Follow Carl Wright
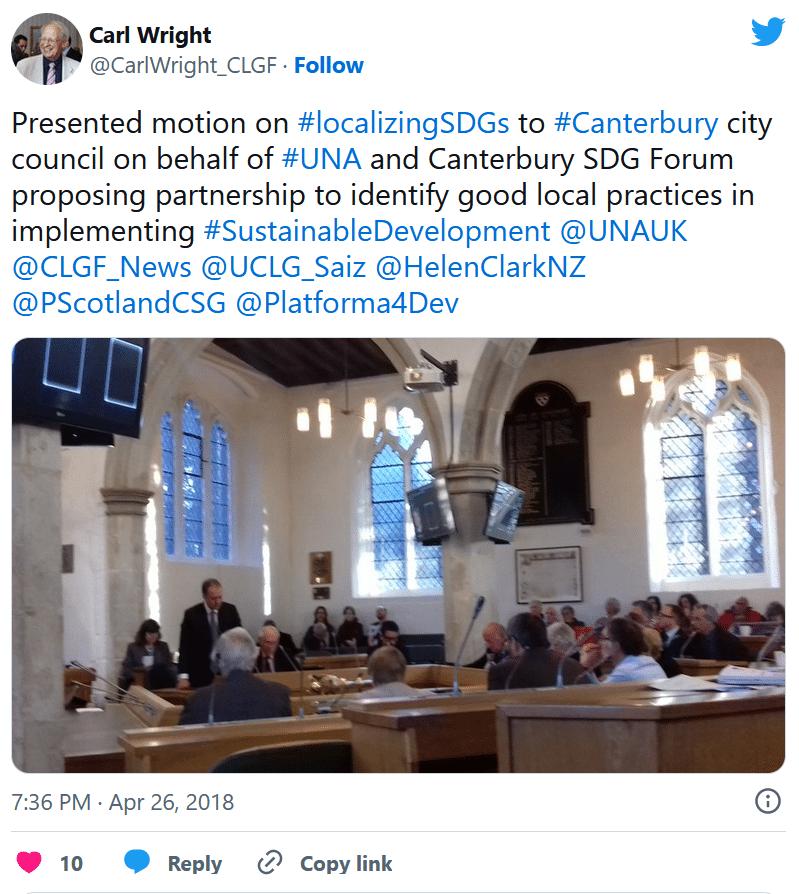This screenshot has width=799, height=894. [x=328, y=66]
